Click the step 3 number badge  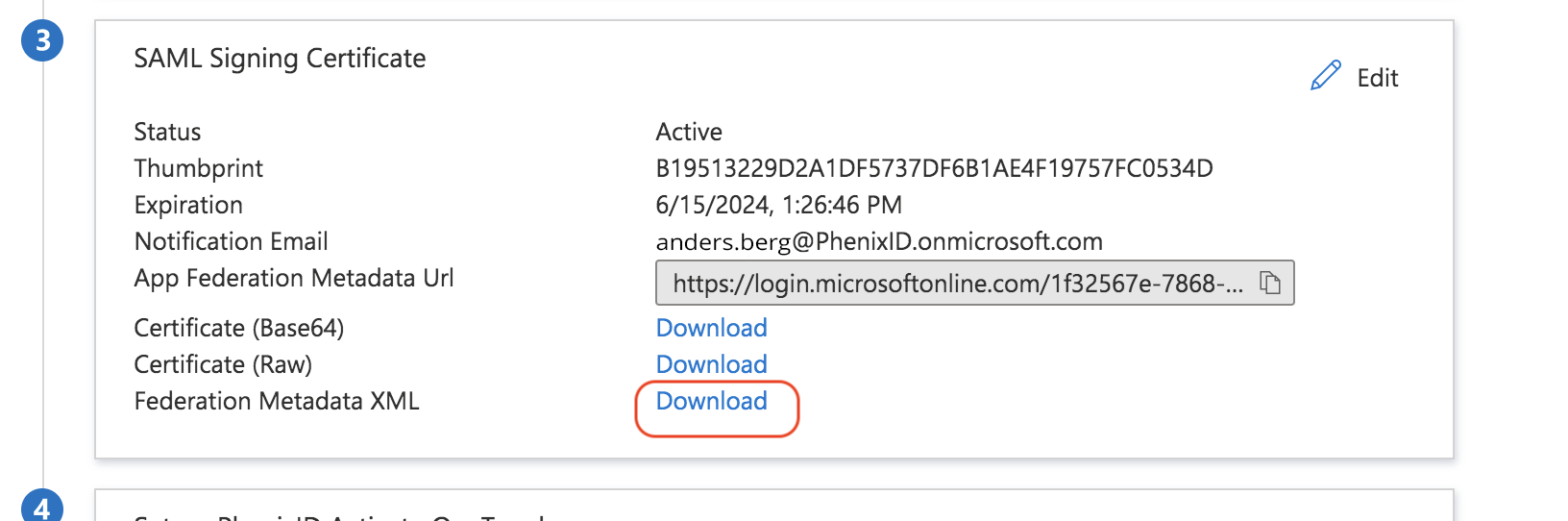coord(42,41)
